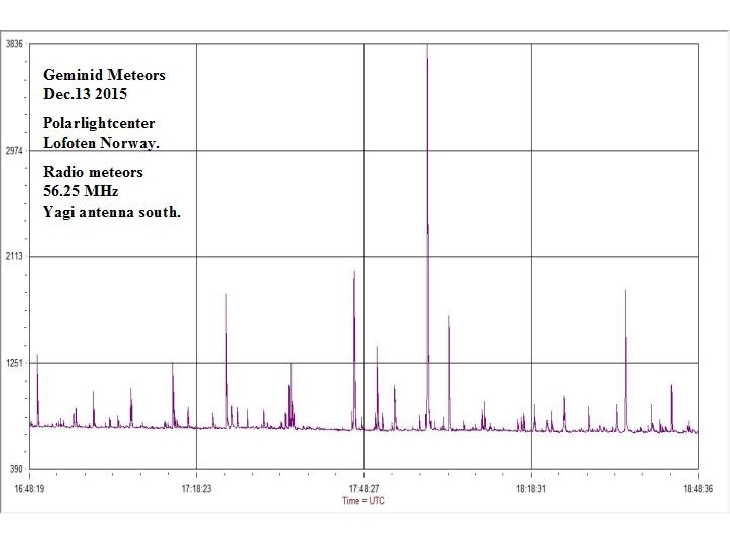Image resolution: width=730 pixels, height=548 pixels.
Task: Click the 390 y-axis value
Action: (17, 469)
